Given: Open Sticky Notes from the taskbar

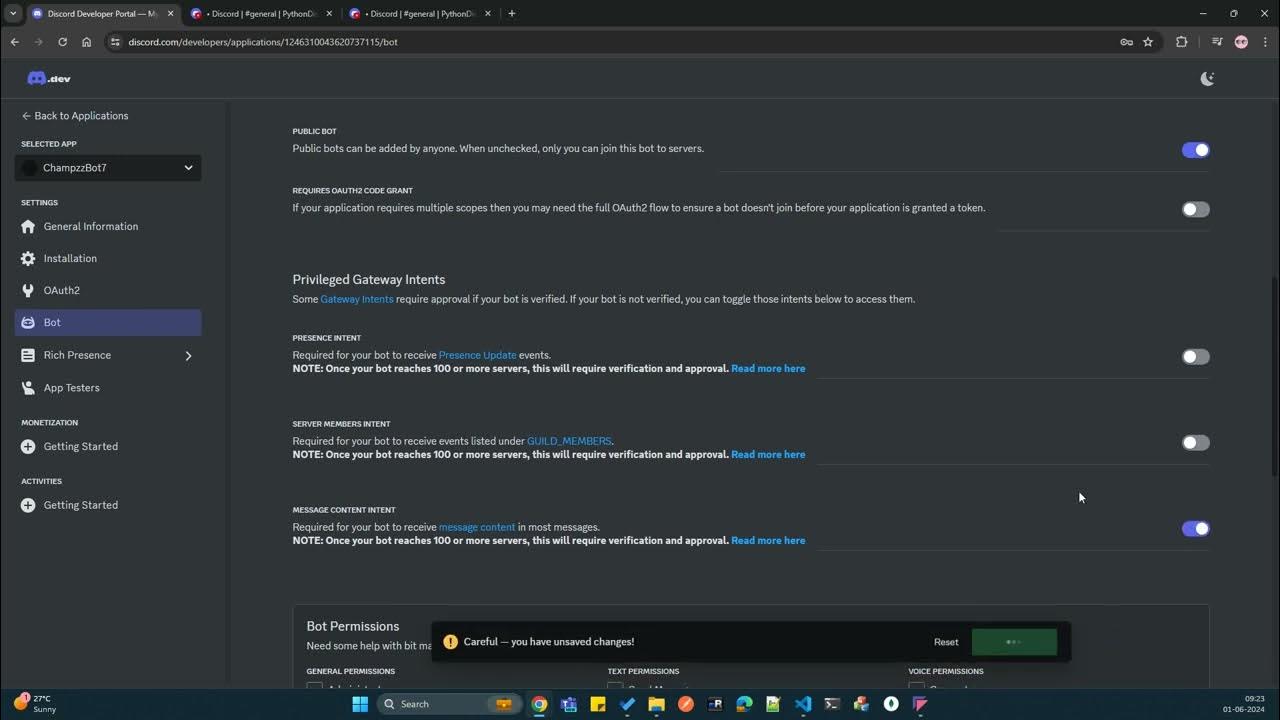Looking at the screenshot, I should pyautogui.click(x=598, y=704).
